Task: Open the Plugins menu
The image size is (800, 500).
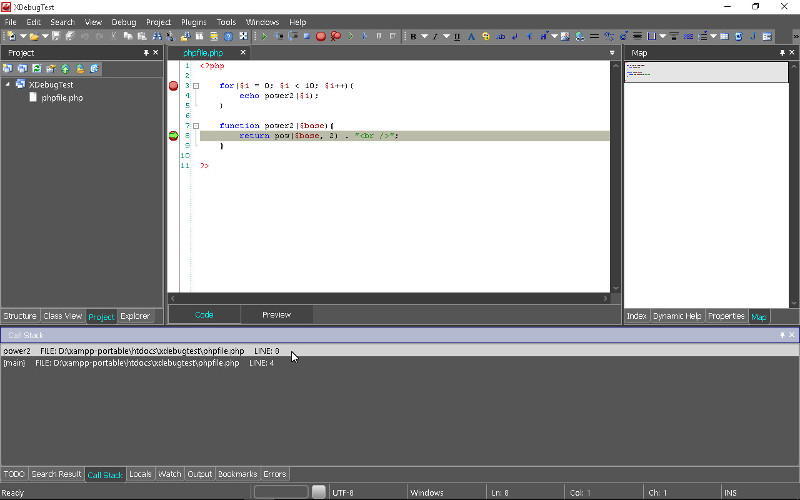Action: point(194,22)
